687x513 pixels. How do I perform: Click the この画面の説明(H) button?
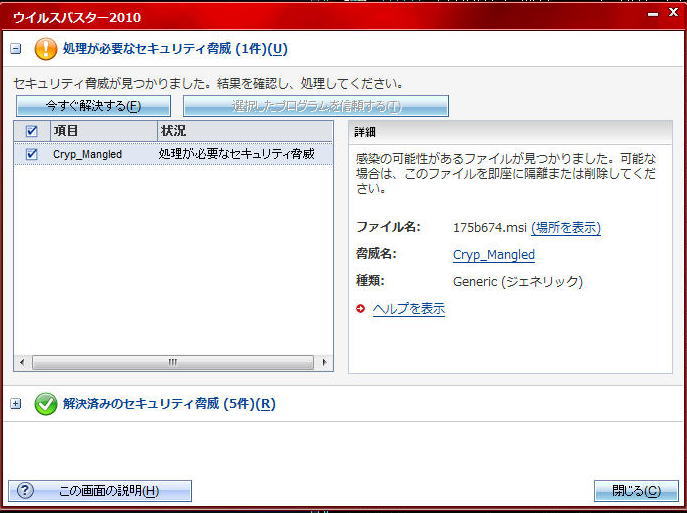point(100,491)
